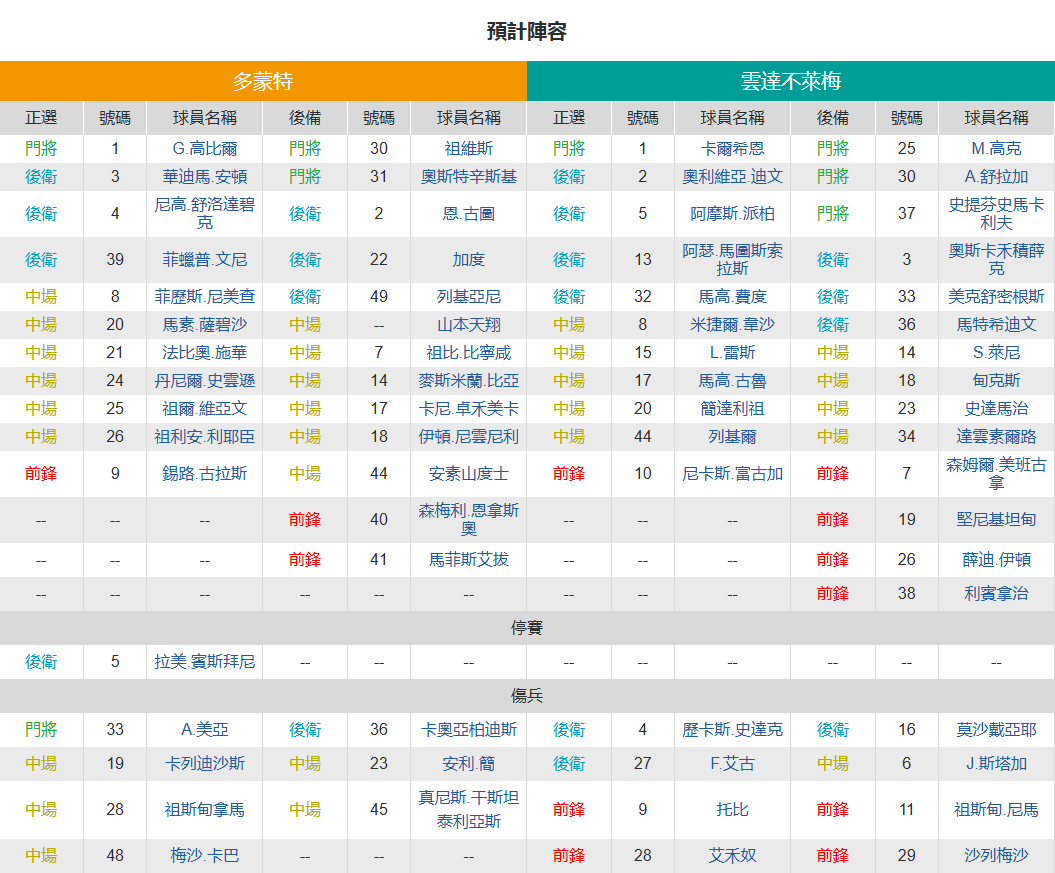Click player name 山本天翔
Viewport: 1055px width, 873px height.
pos(468,325)
